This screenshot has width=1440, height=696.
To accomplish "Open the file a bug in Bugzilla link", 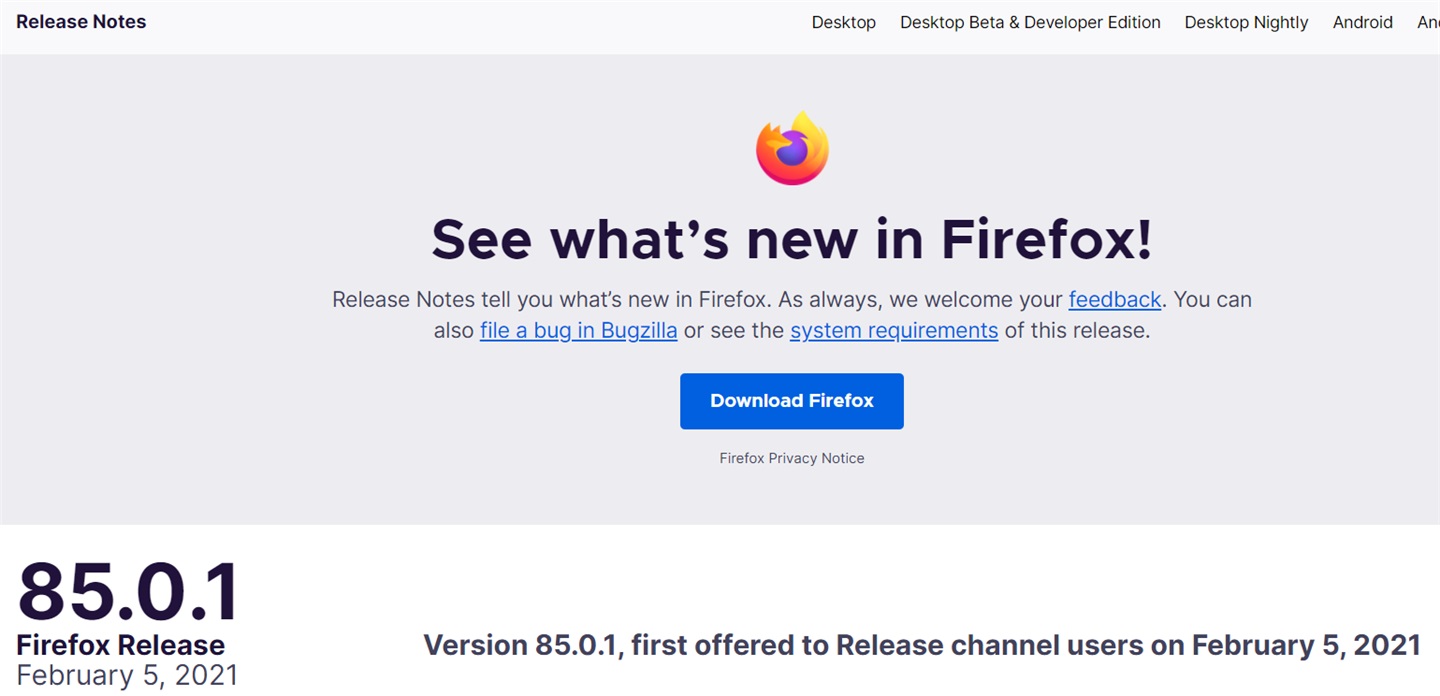I will [x=578, y=330].
